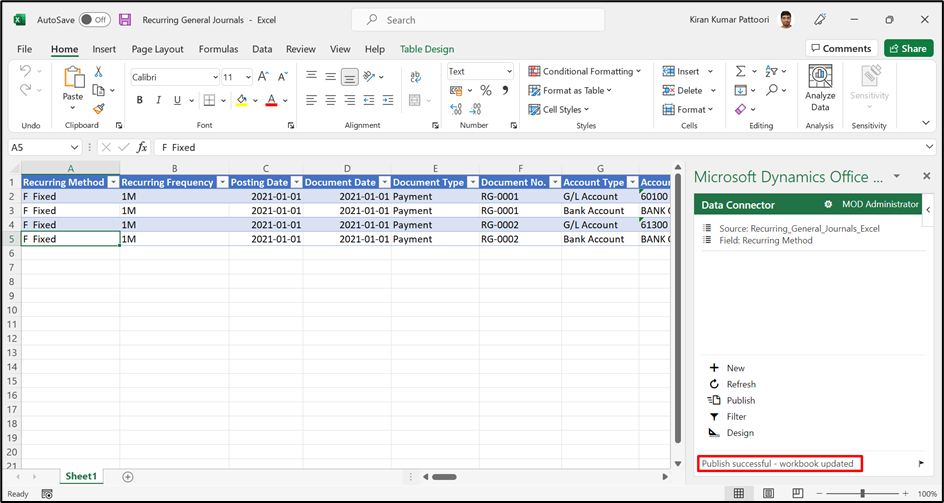Apply the yellow Fill Color
944x503 pixels.
(x=241, y=100)
